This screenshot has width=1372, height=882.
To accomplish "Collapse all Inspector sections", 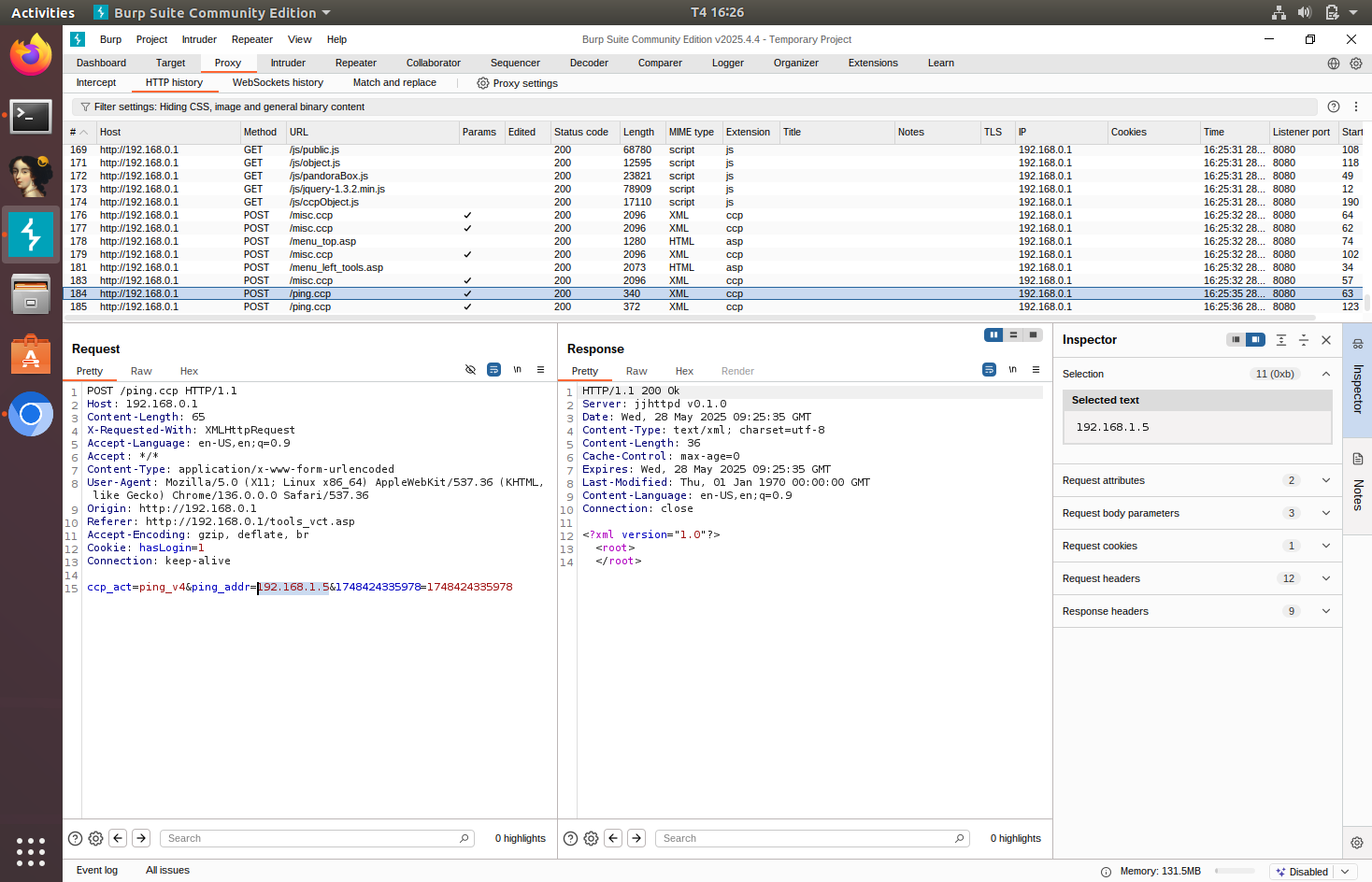I will point(1304,340).
